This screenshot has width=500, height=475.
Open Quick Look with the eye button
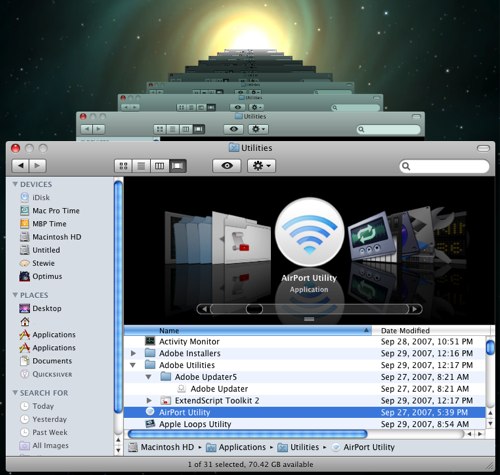click(227, 166)
